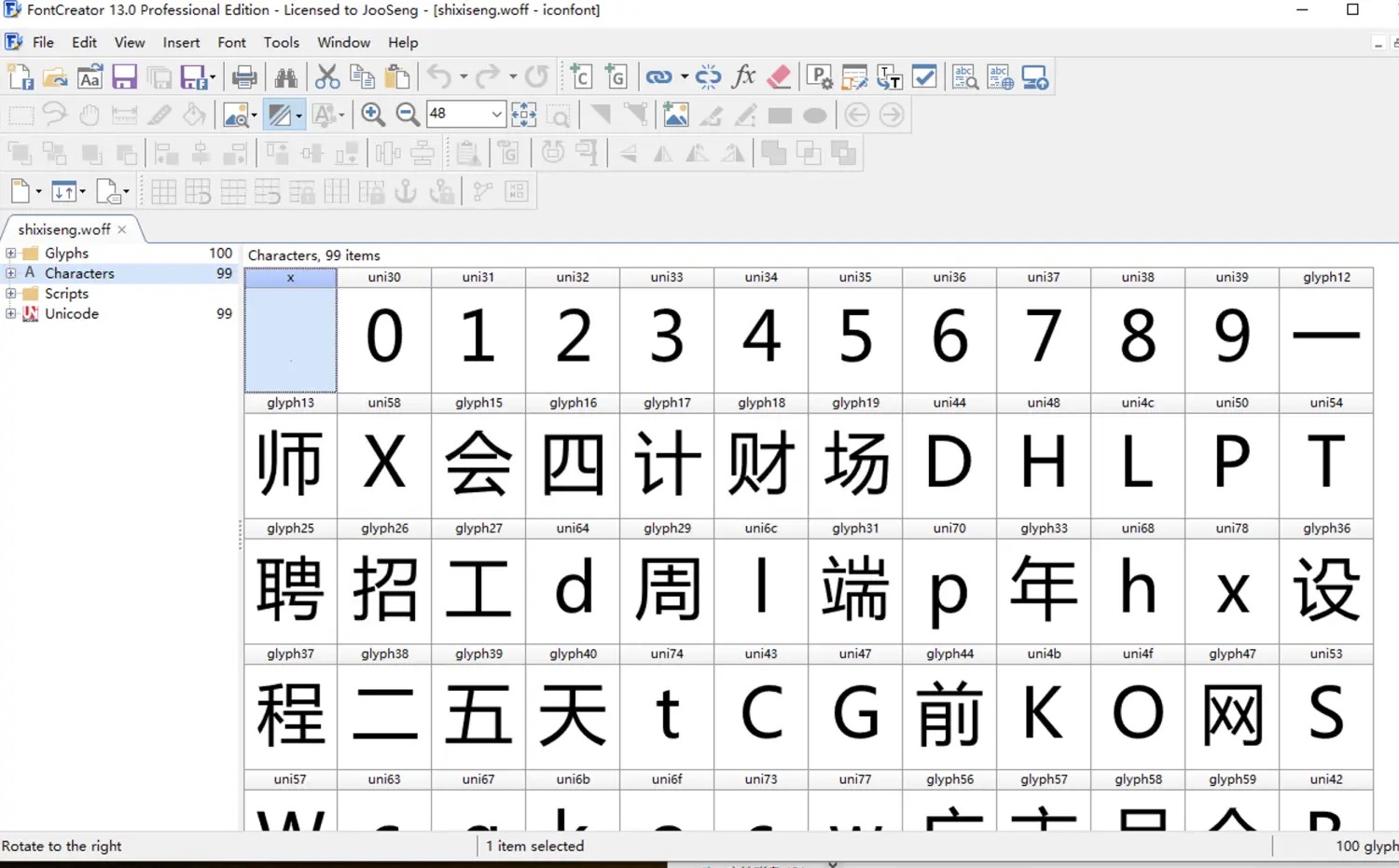Open the Save As dropdown arrow
Image resolution: width=1399 pixels, height=868 pixels.
(213, 77)
